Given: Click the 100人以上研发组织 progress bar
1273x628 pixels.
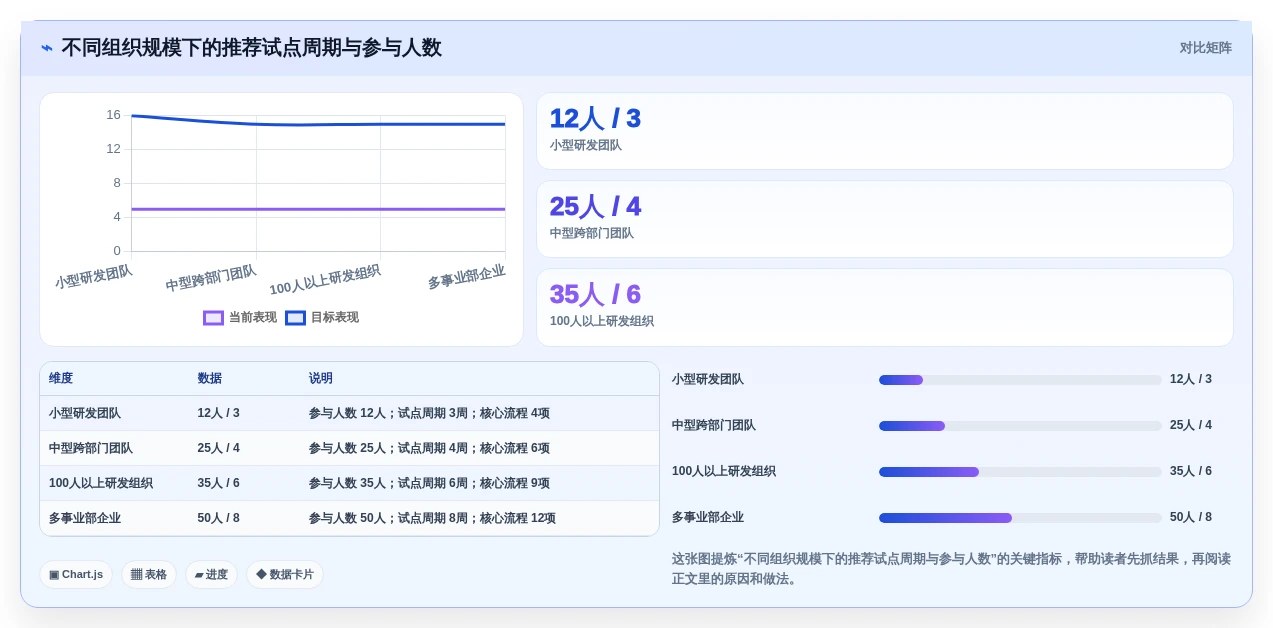Looking at the screenshot, I should 1020,472.
